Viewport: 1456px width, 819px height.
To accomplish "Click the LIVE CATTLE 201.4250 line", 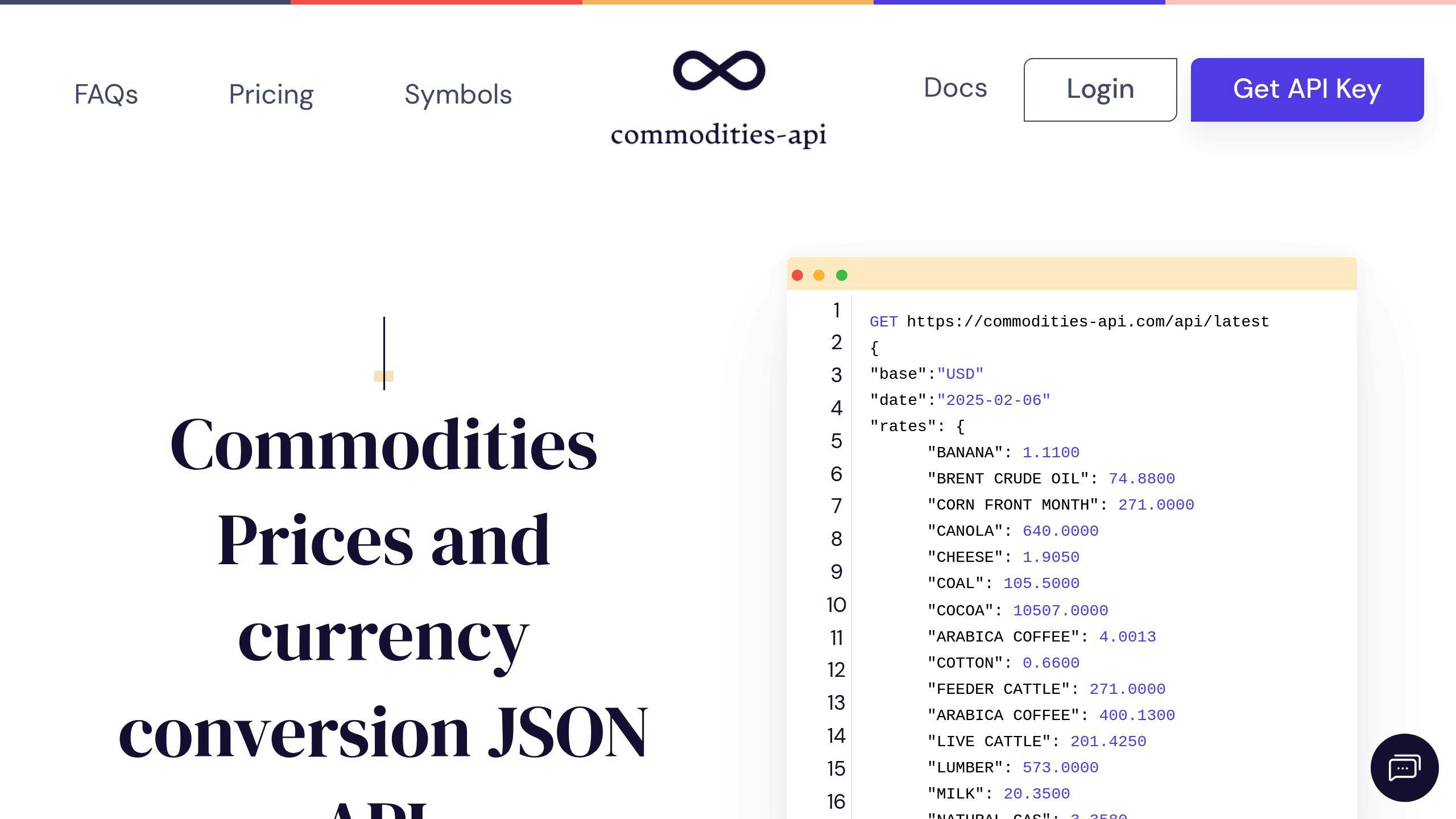I will point(1037,742).
